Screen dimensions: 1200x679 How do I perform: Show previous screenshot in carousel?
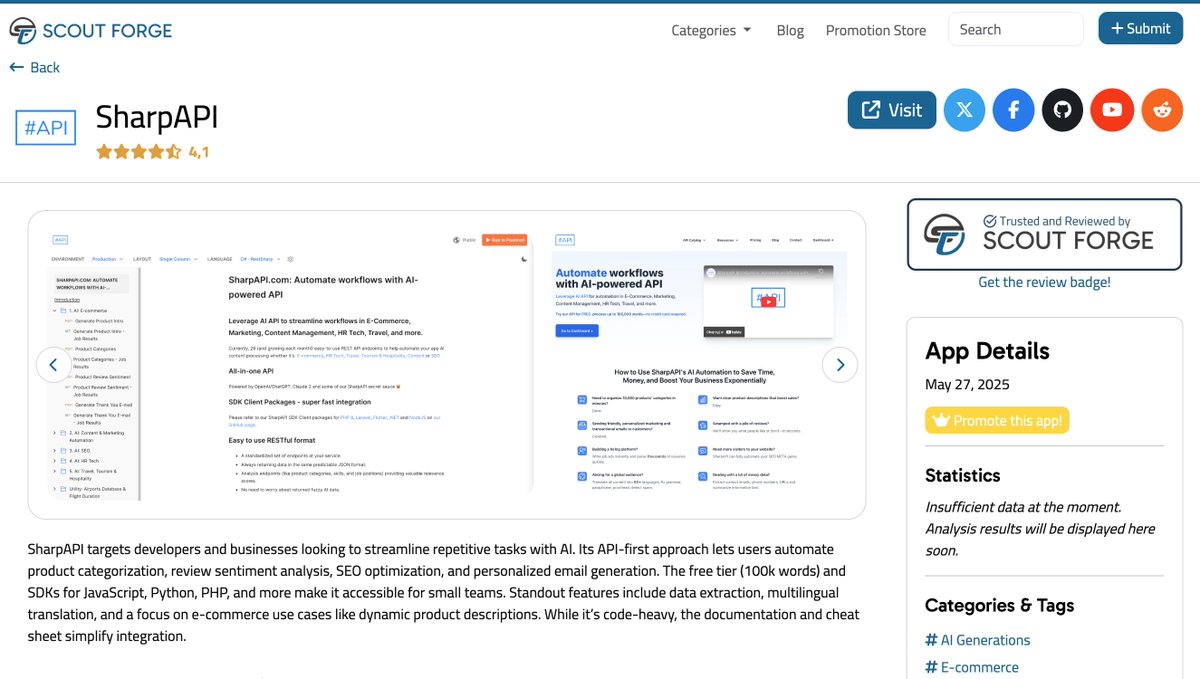point(54,365)
